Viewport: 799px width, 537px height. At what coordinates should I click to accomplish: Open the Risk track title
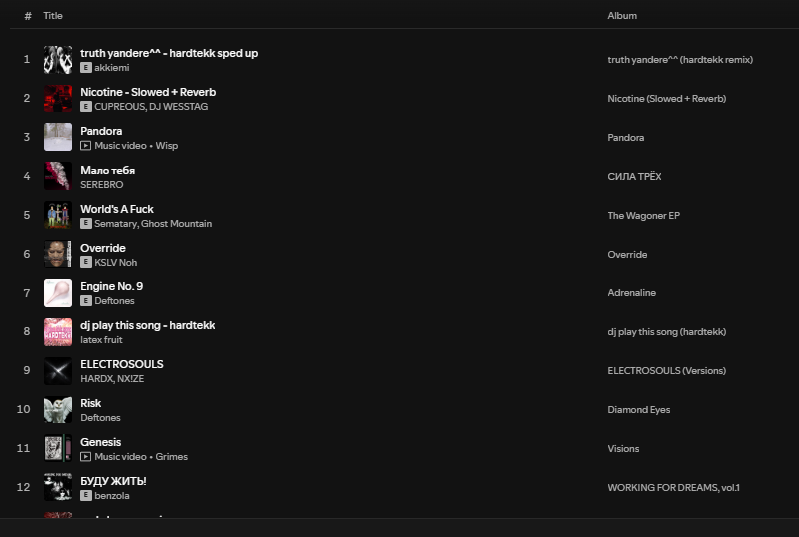click(x=90, y=403)
